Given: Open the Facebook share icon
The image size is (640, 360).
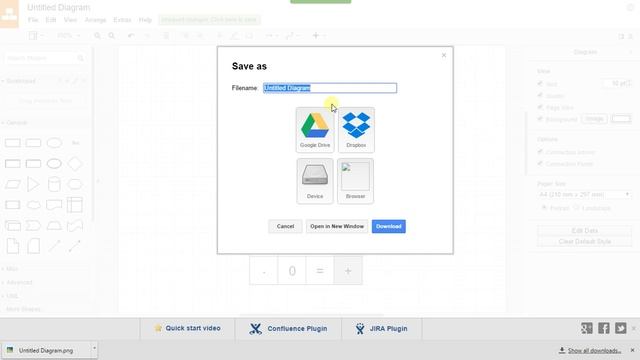Looking at the screenshot, I should 604,328.
